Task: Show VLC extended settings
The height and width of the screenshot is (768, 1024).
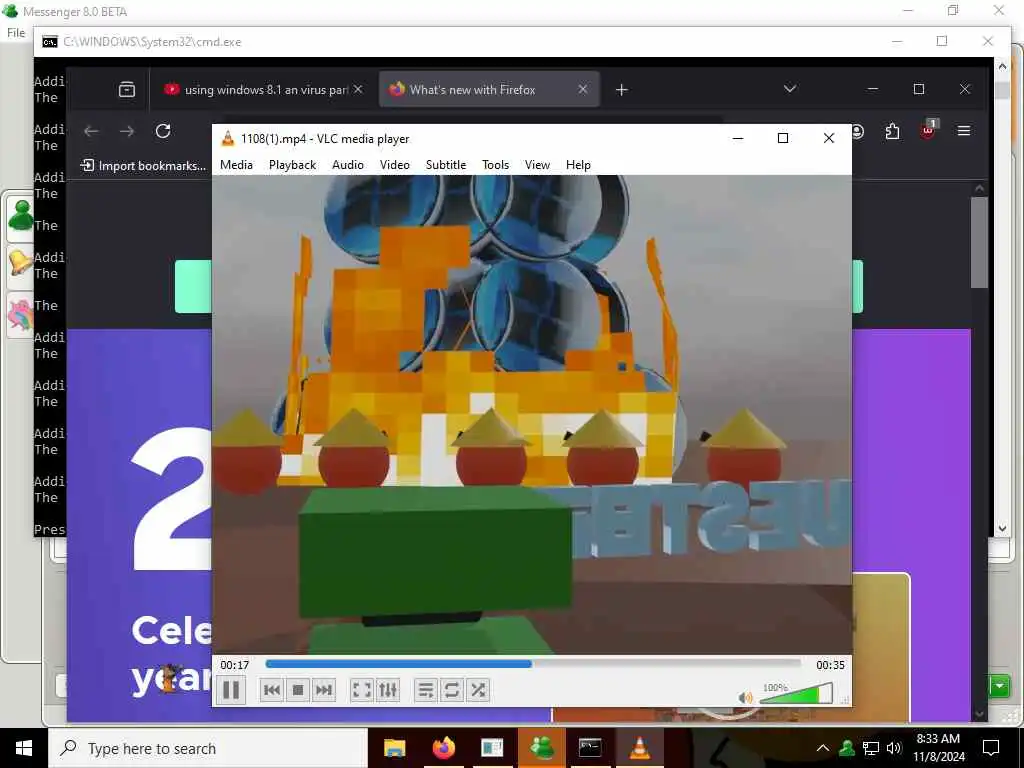Action: 388,690
